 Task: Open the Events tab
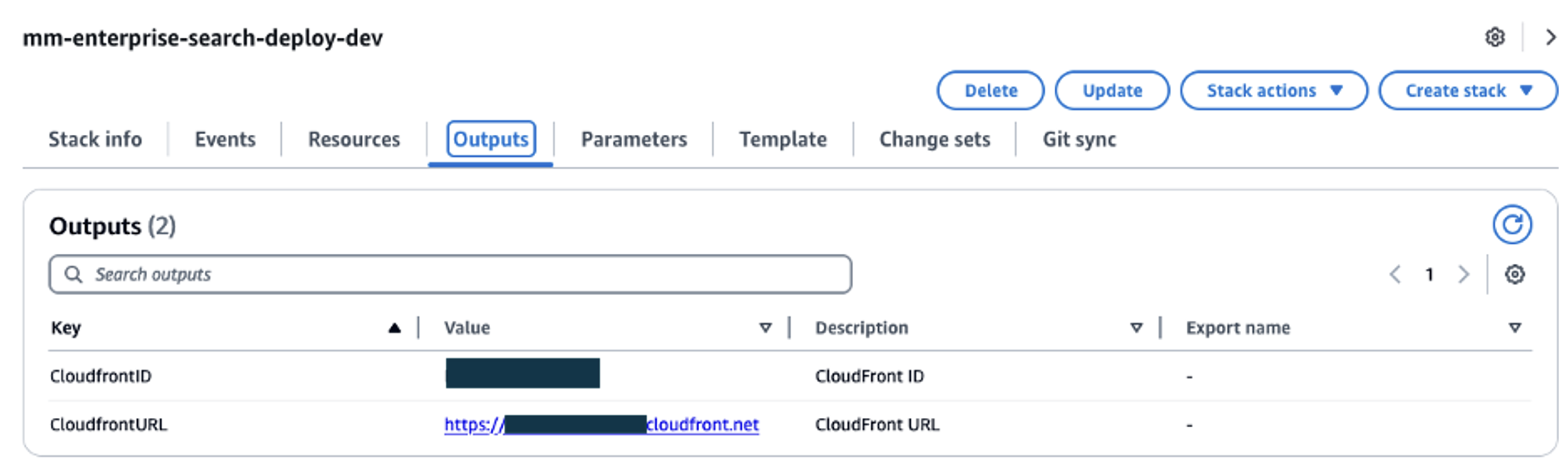225,139
